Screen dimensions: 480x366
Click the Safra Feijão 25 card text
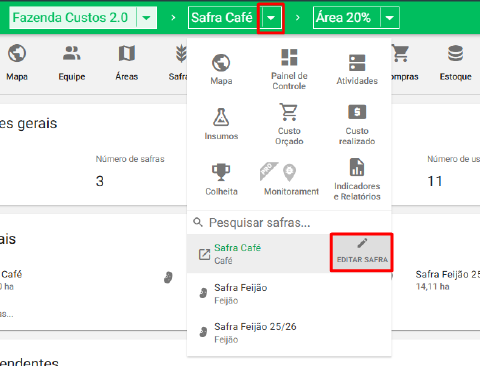pos(447,275)
